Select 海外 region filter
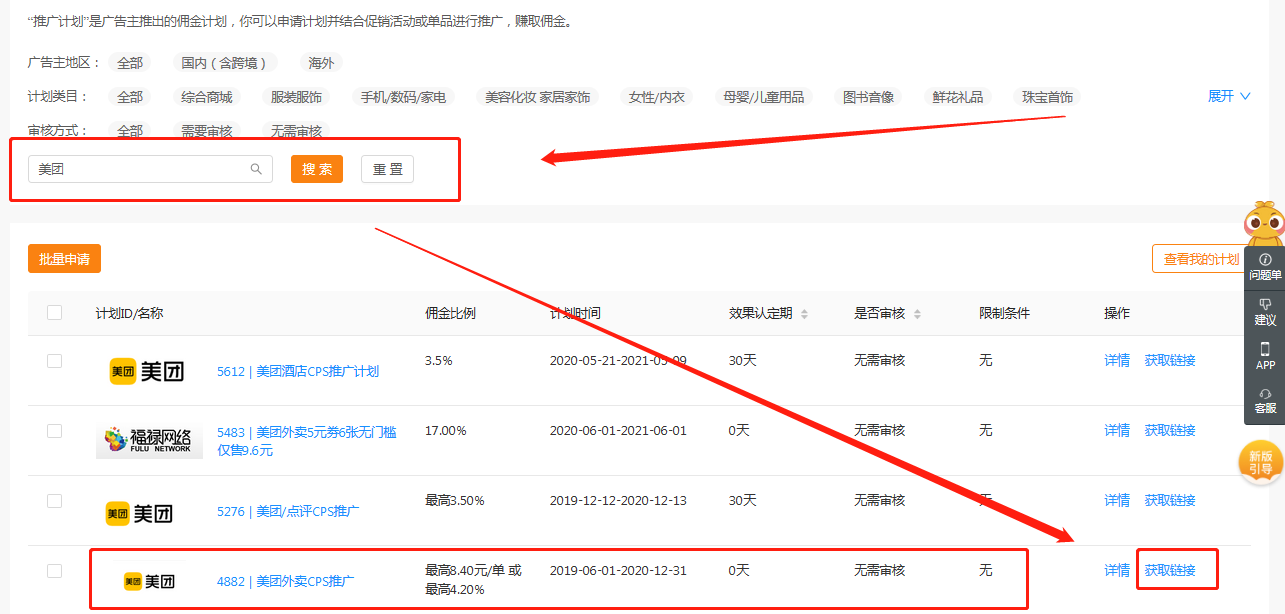 [321, 63]
